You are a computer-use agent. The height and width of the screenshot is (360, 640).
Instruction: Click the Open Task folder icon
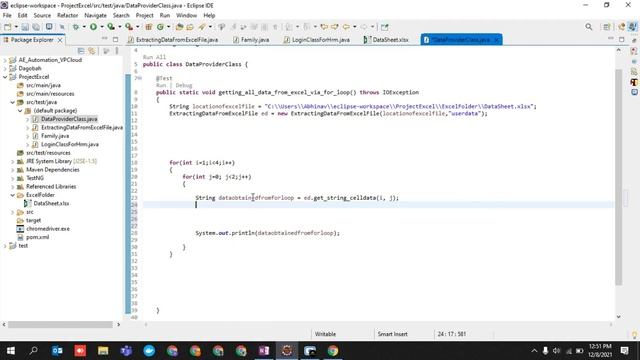pos(190,27)
